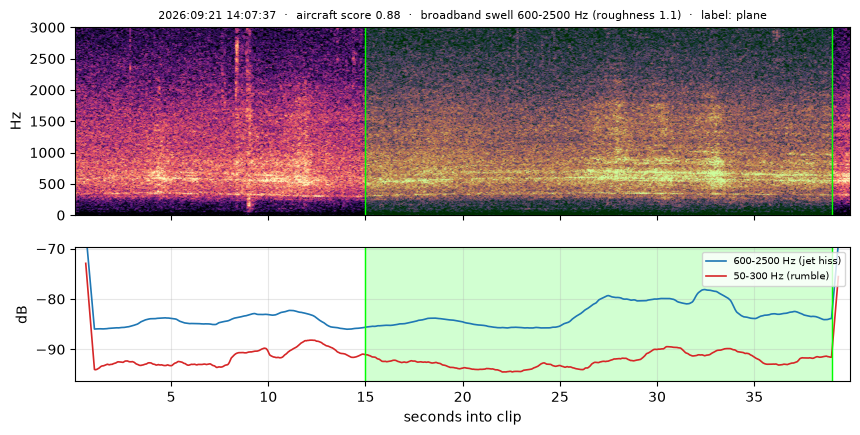Screen dimensions: 860x435
Task: Click the red rumble peak near 12 seconds
Action: tap(310, 341)
